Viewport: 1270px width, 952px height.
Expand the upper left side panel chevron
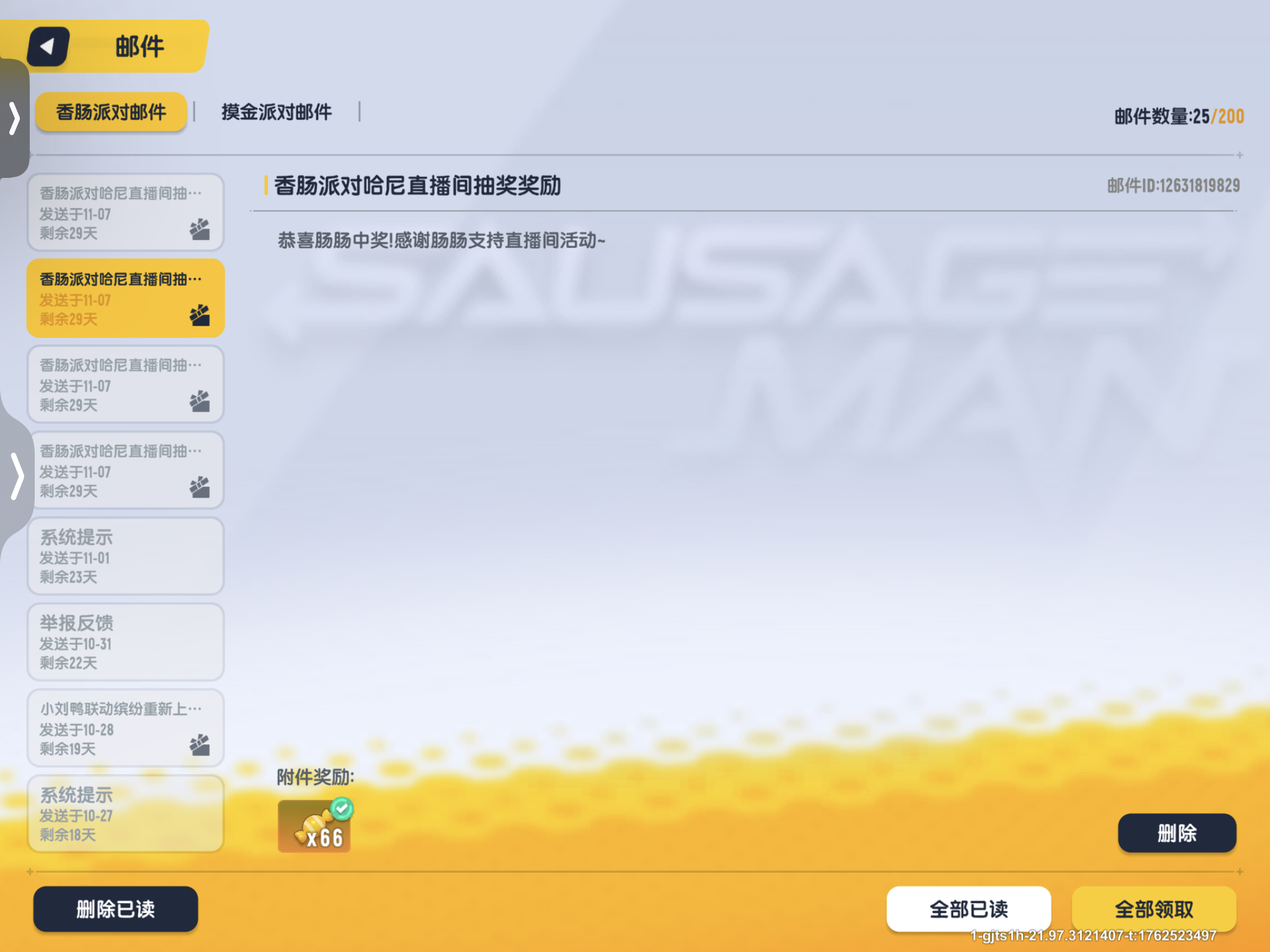[x=14, y=118]
